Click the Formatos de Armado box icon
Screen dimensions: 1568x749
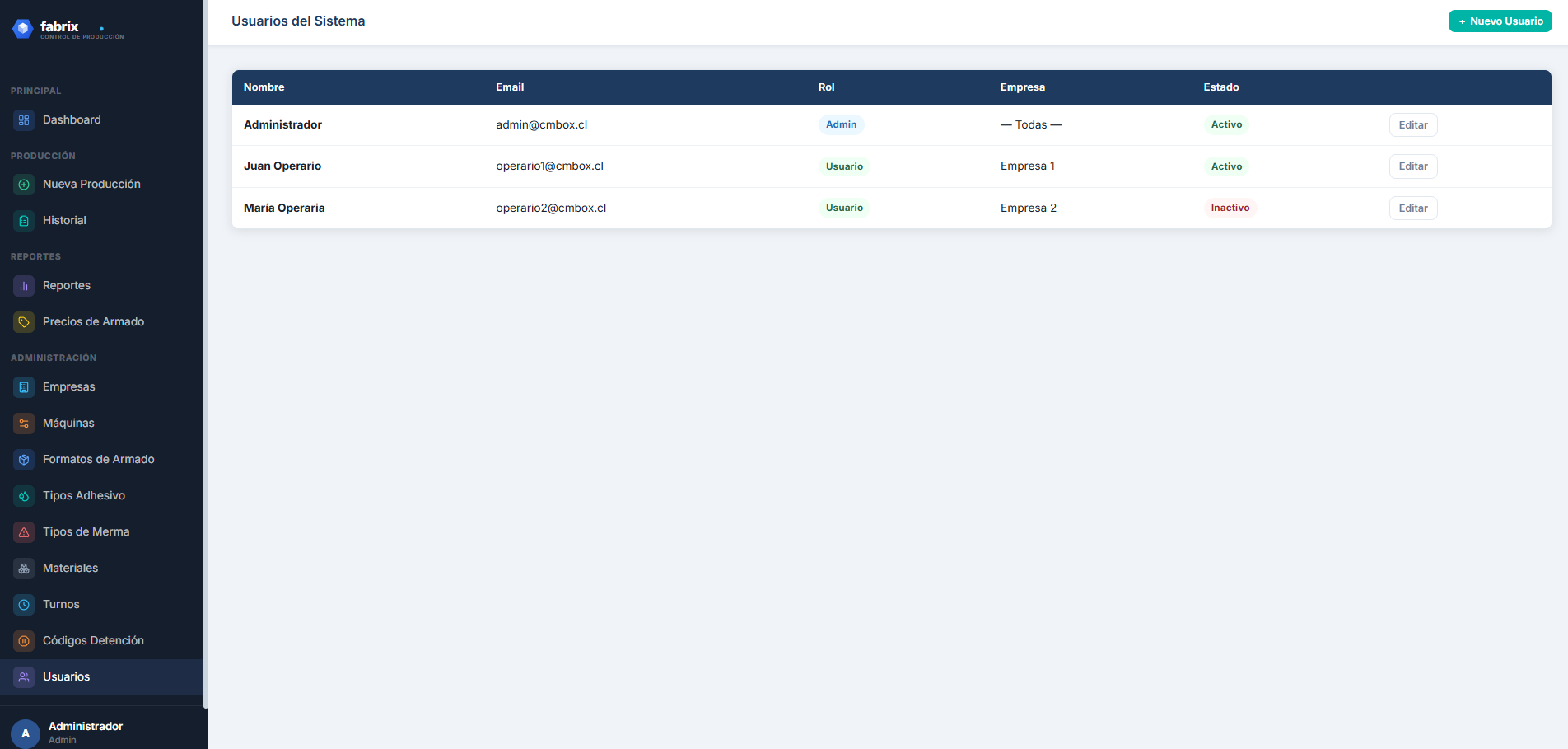24,460
